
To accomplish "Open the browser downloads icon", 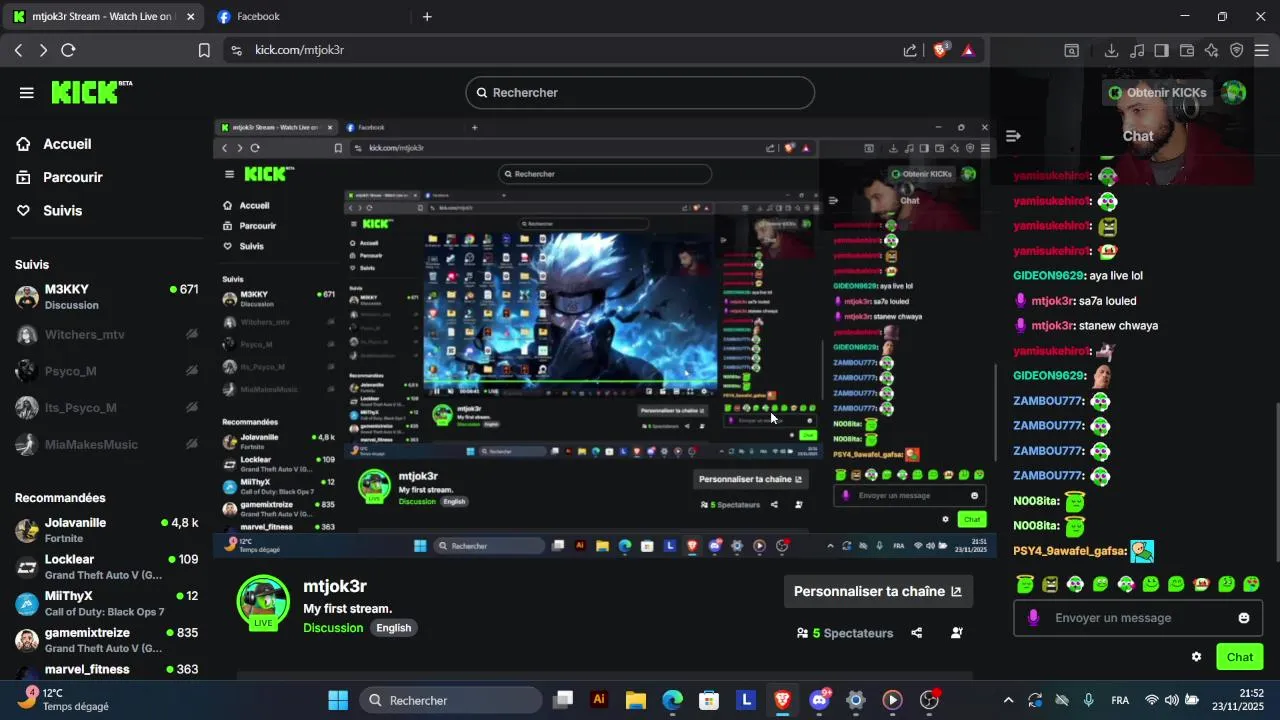I will point(1111,50).
